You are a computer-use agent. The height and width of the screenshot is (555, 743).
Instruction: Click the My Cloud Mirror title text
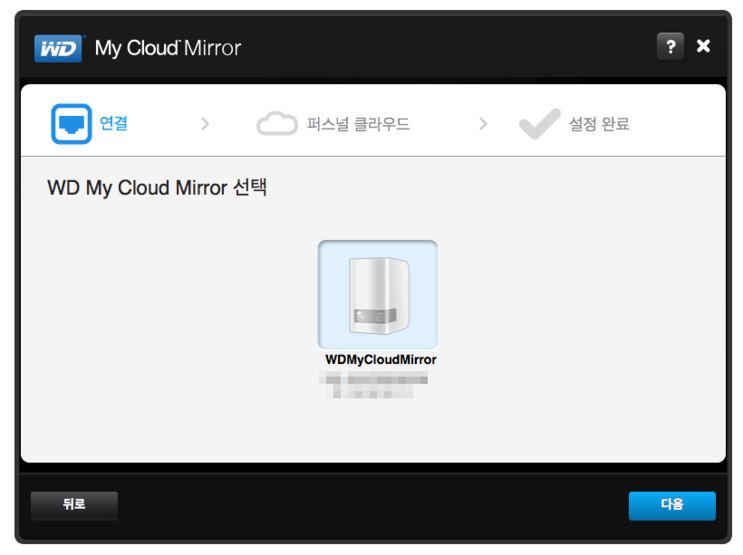click(168, 48)
